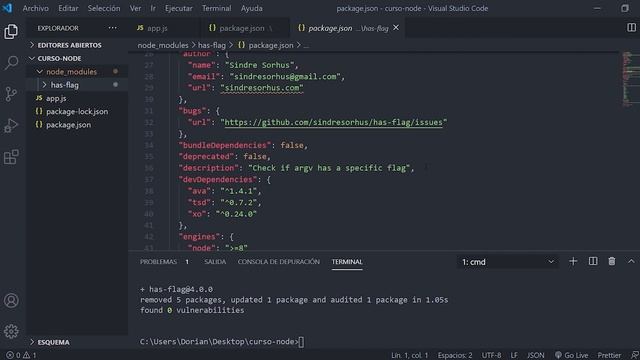Split the terminal panel
Image resolution: width=640 pixels, height=360 pixels.
[593, 262]
